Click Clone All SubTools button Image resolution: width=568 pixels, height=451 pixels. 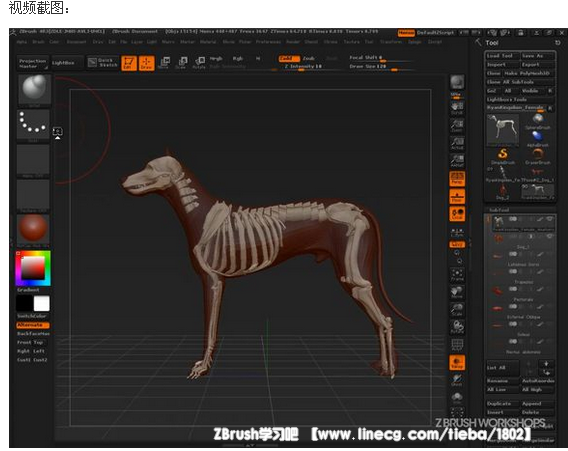coord(520,82)
